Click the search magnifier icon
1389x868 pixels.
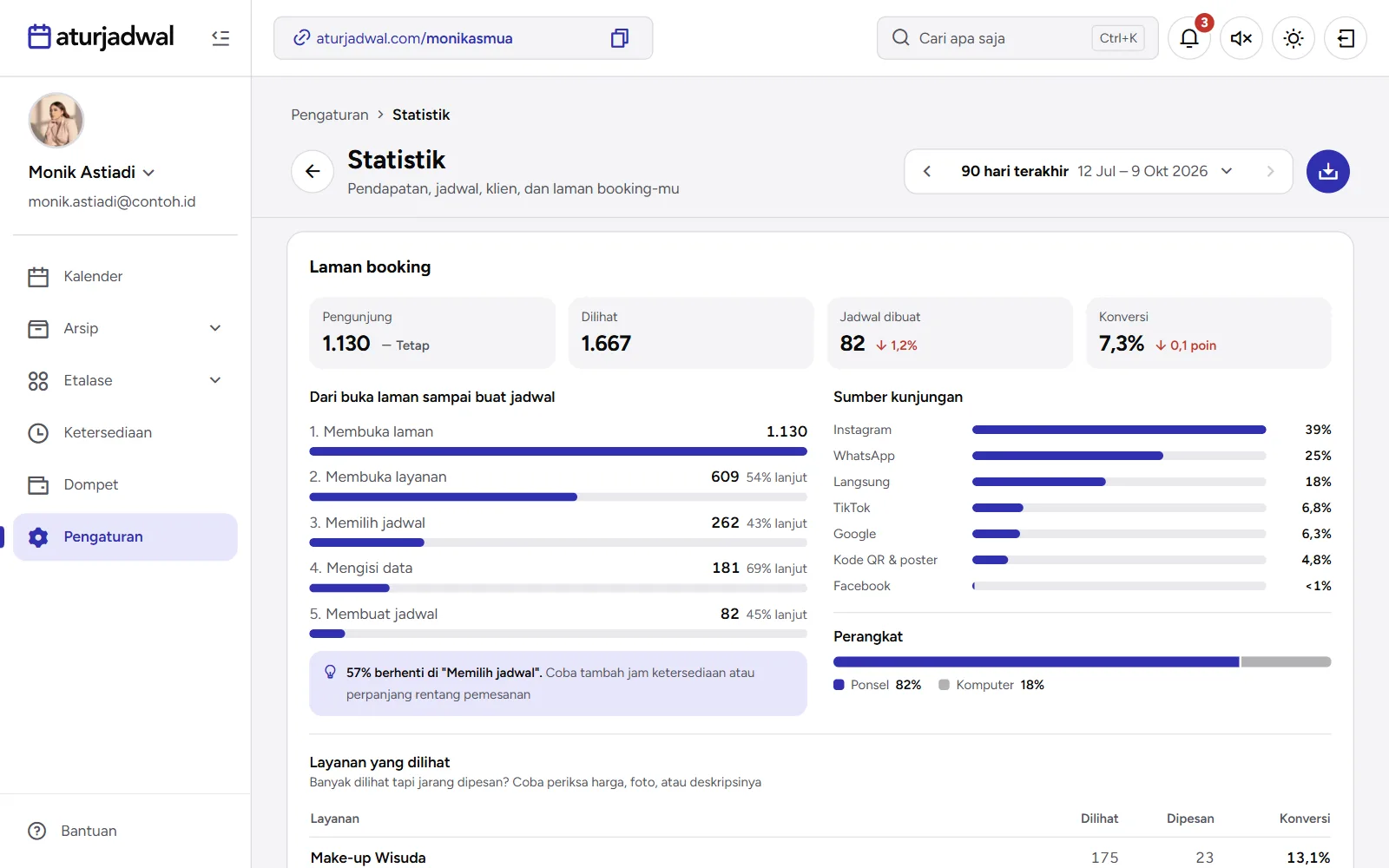[x=901, y=38]
